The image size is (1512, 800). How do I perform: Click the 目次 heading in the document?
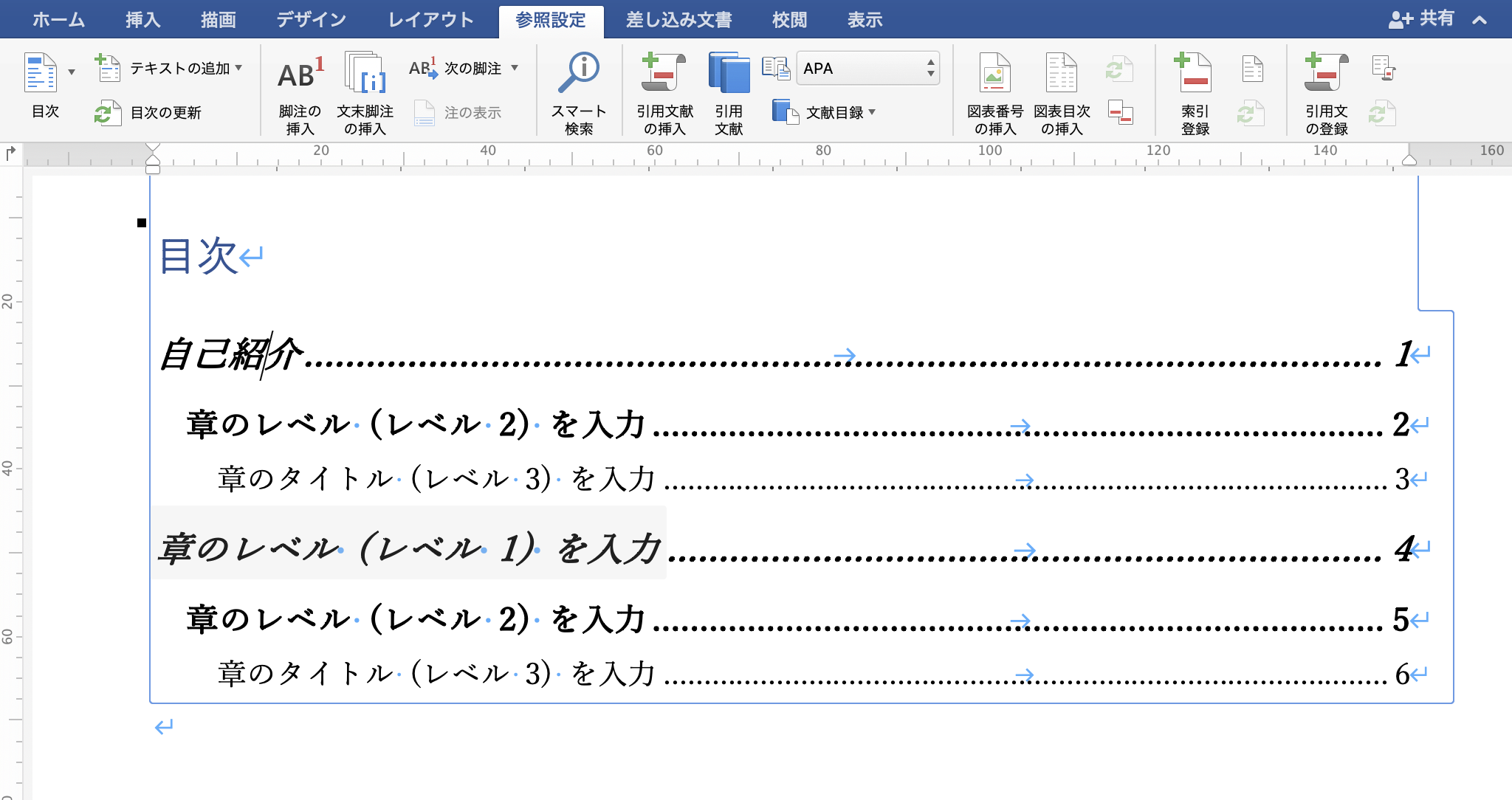coord(198,256)
